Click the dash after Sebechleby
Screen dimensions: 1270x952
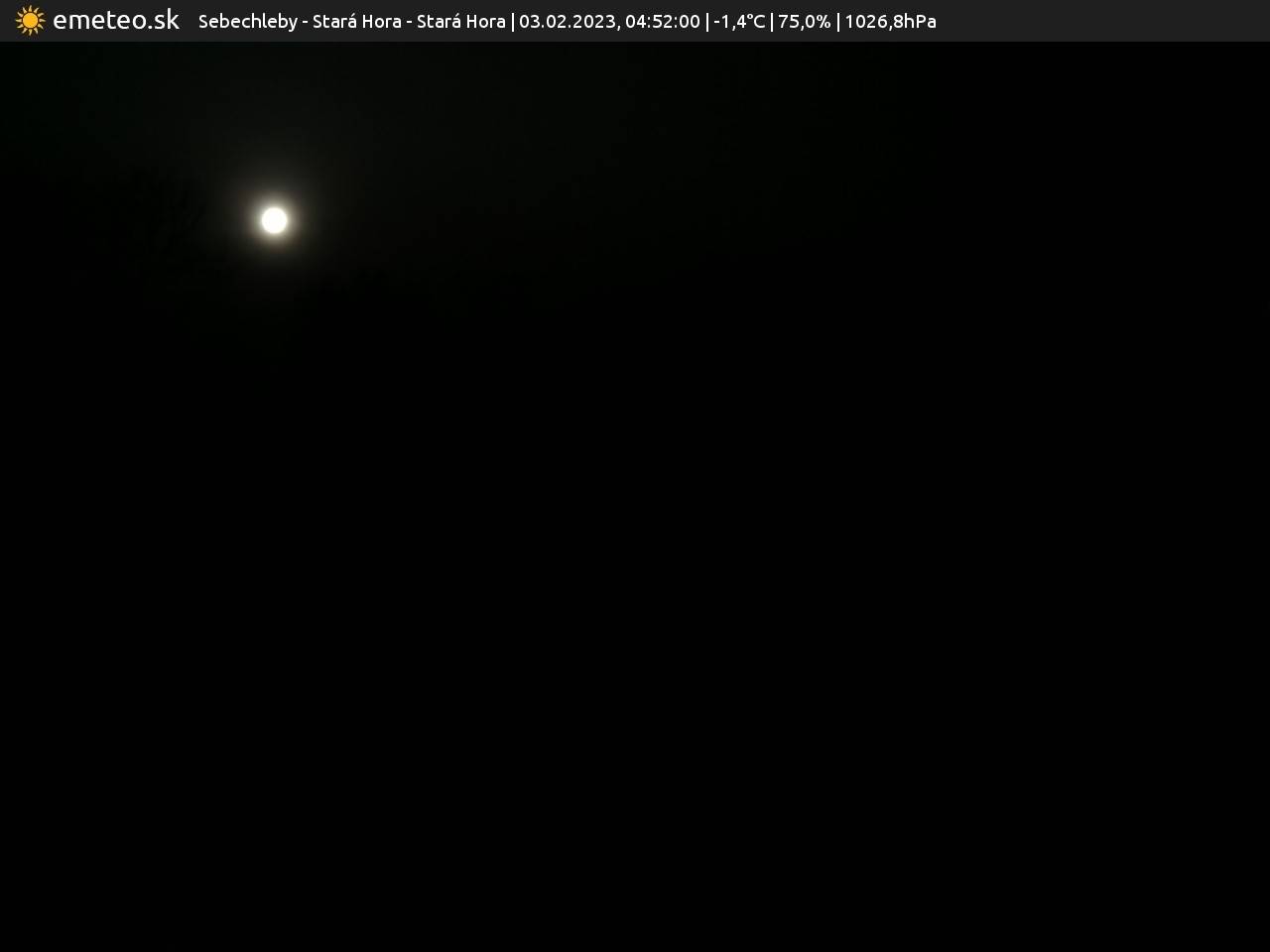[x=306, y=22]
